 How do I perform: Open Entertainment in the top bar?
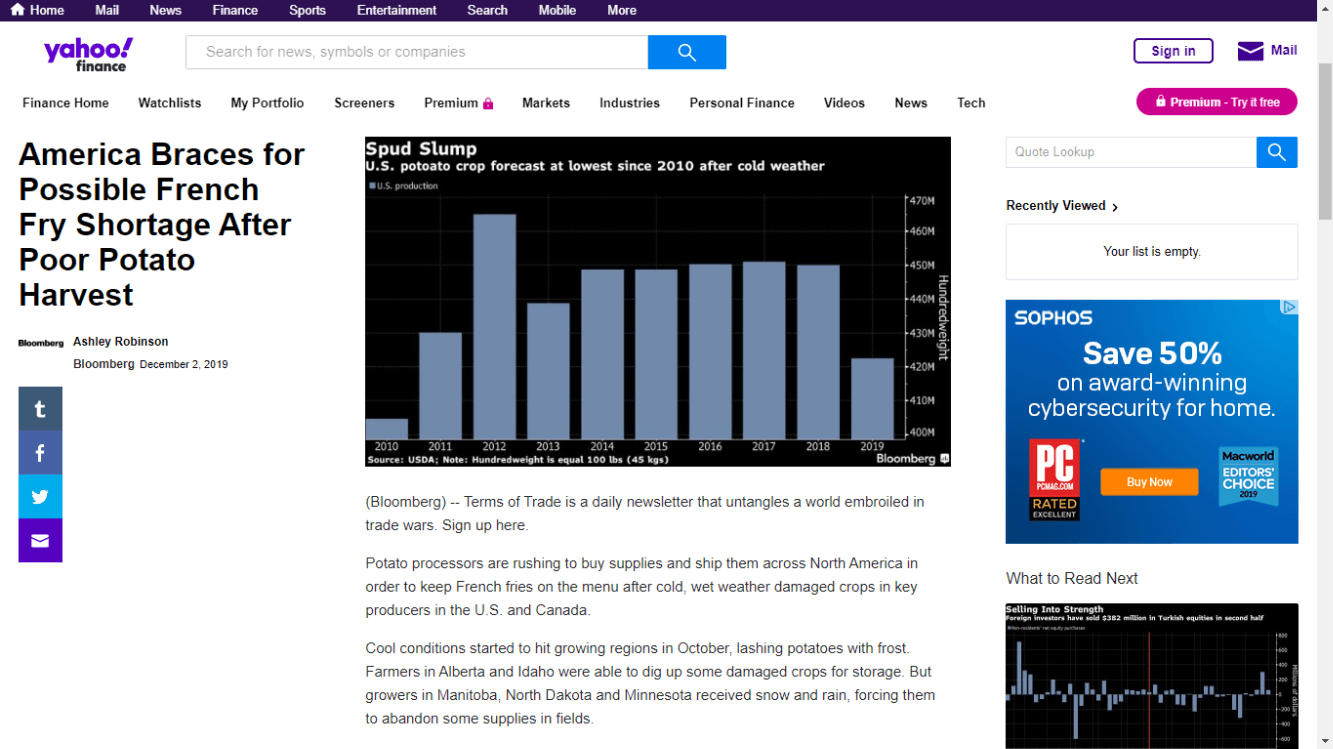click(x=397, y=10)
